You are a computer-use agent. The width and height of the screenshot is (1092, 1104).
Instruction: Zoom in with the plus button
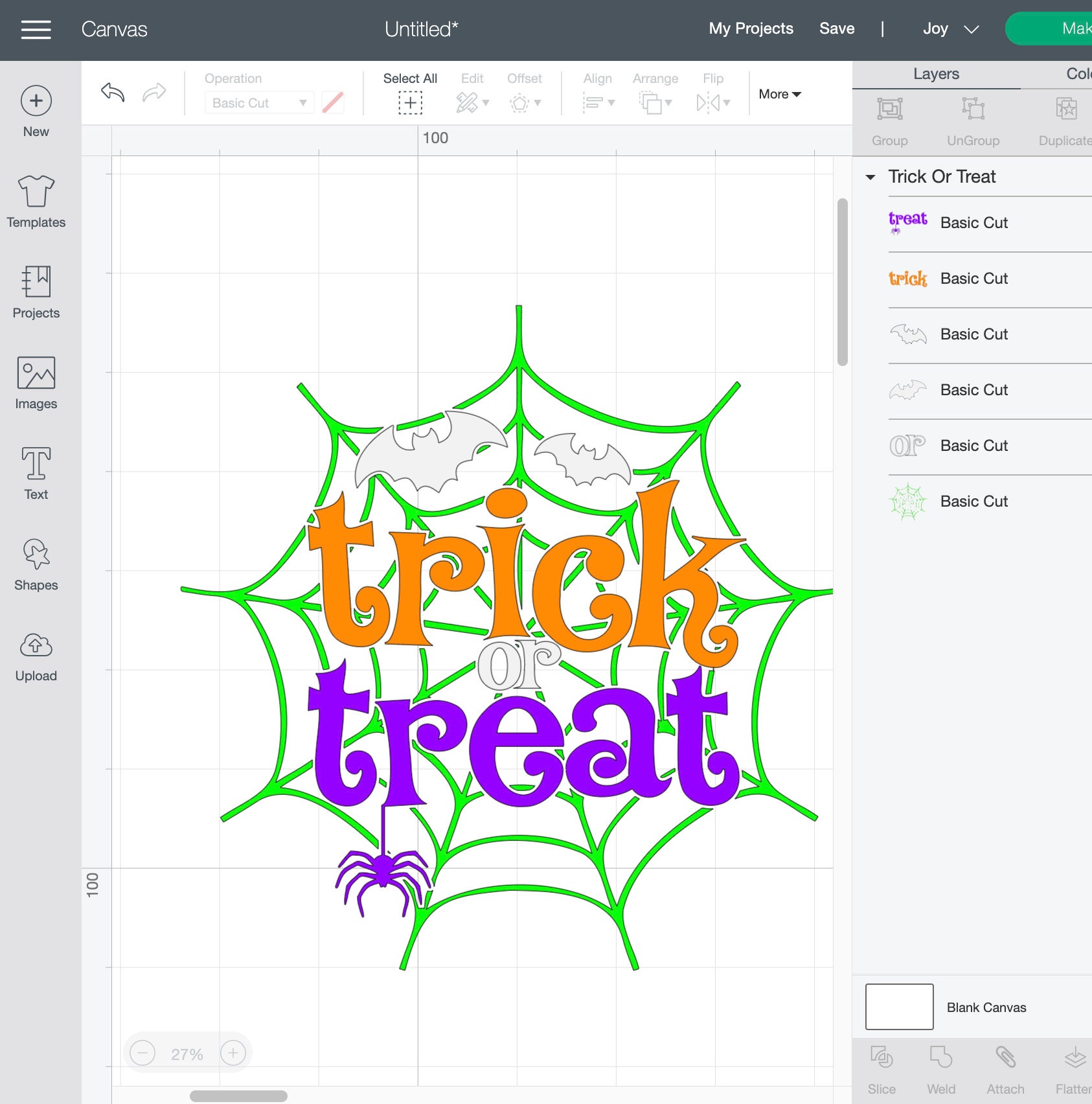point(233,1053)
